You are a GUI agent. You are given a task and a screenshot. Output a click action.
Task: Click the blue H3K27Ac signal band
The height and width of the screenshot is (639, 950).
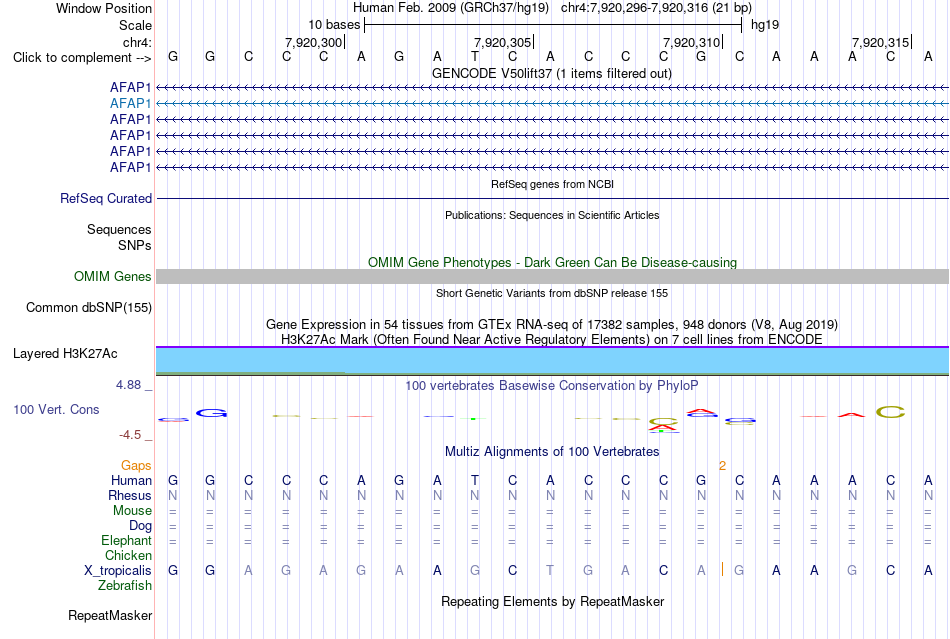pos(553,360)
